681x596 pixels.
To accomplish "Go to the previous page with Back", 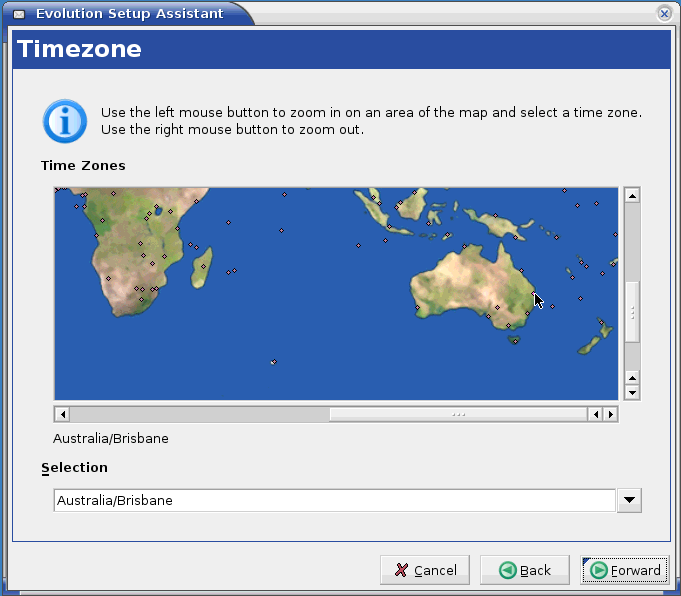I will (x=525, y=570).
